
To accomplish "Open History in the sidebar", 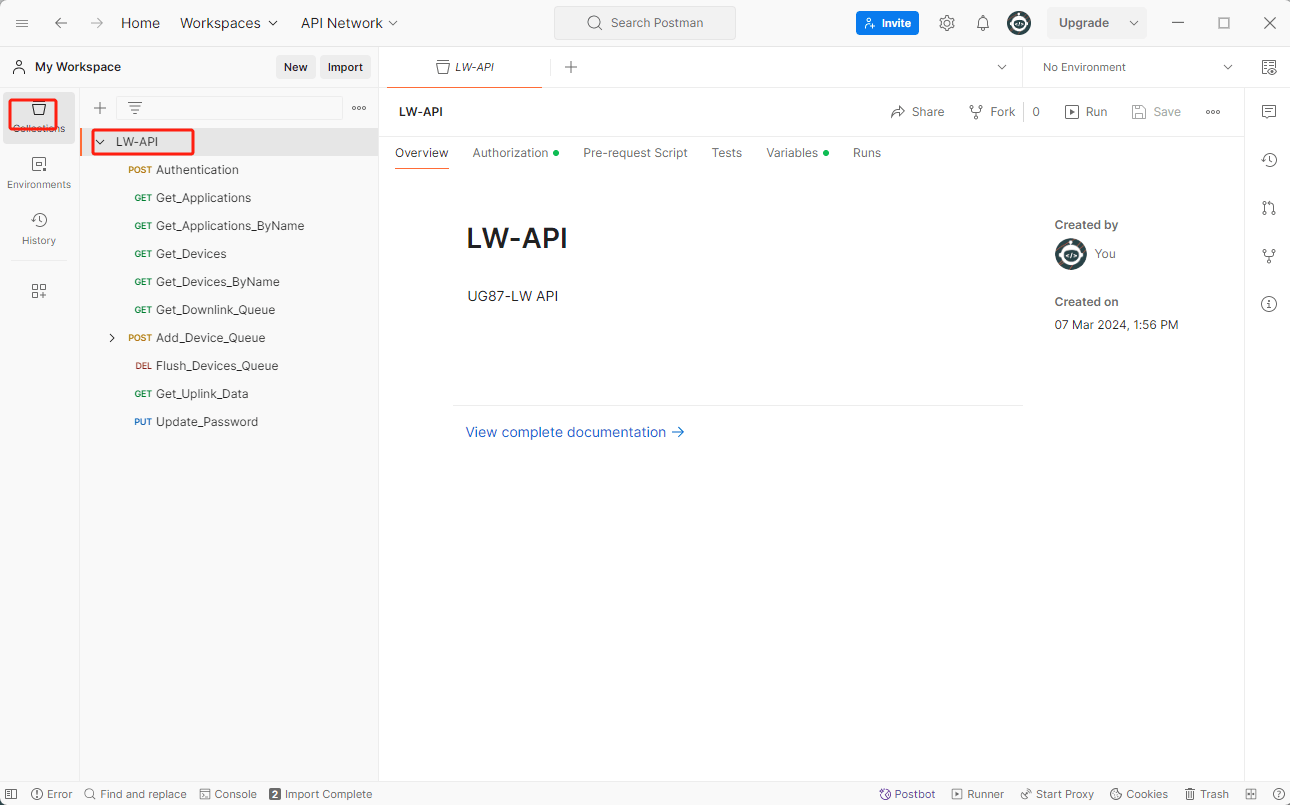I will pos(39,229).
